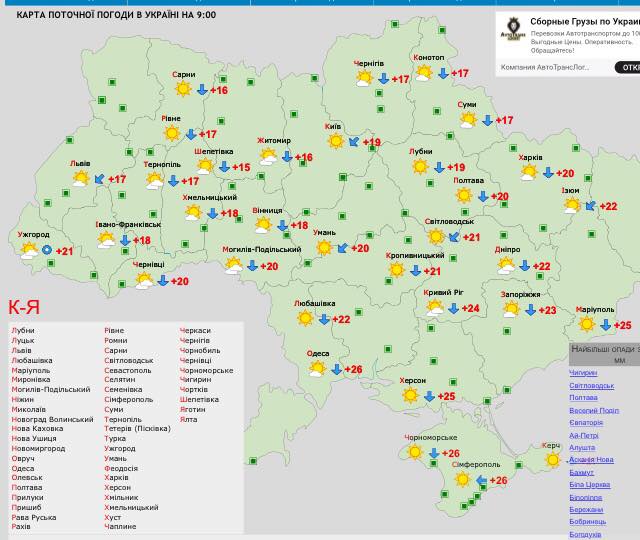Click the partly cloudy icon at Львів
The height and width of the screenshot is (540, 640).
coord(81,179)
